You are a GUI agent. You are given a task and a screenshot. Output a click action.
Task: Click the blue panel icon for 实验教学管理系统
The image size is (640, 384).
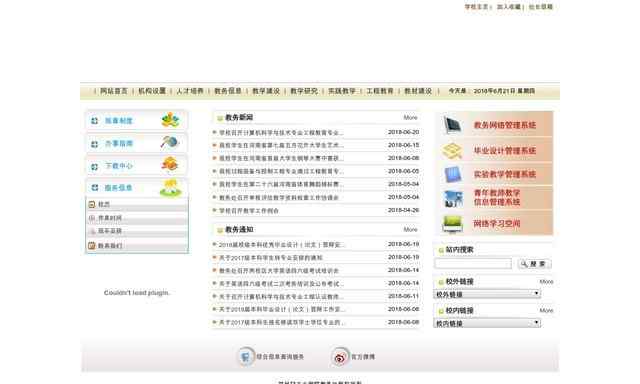(x=453, y=175)
